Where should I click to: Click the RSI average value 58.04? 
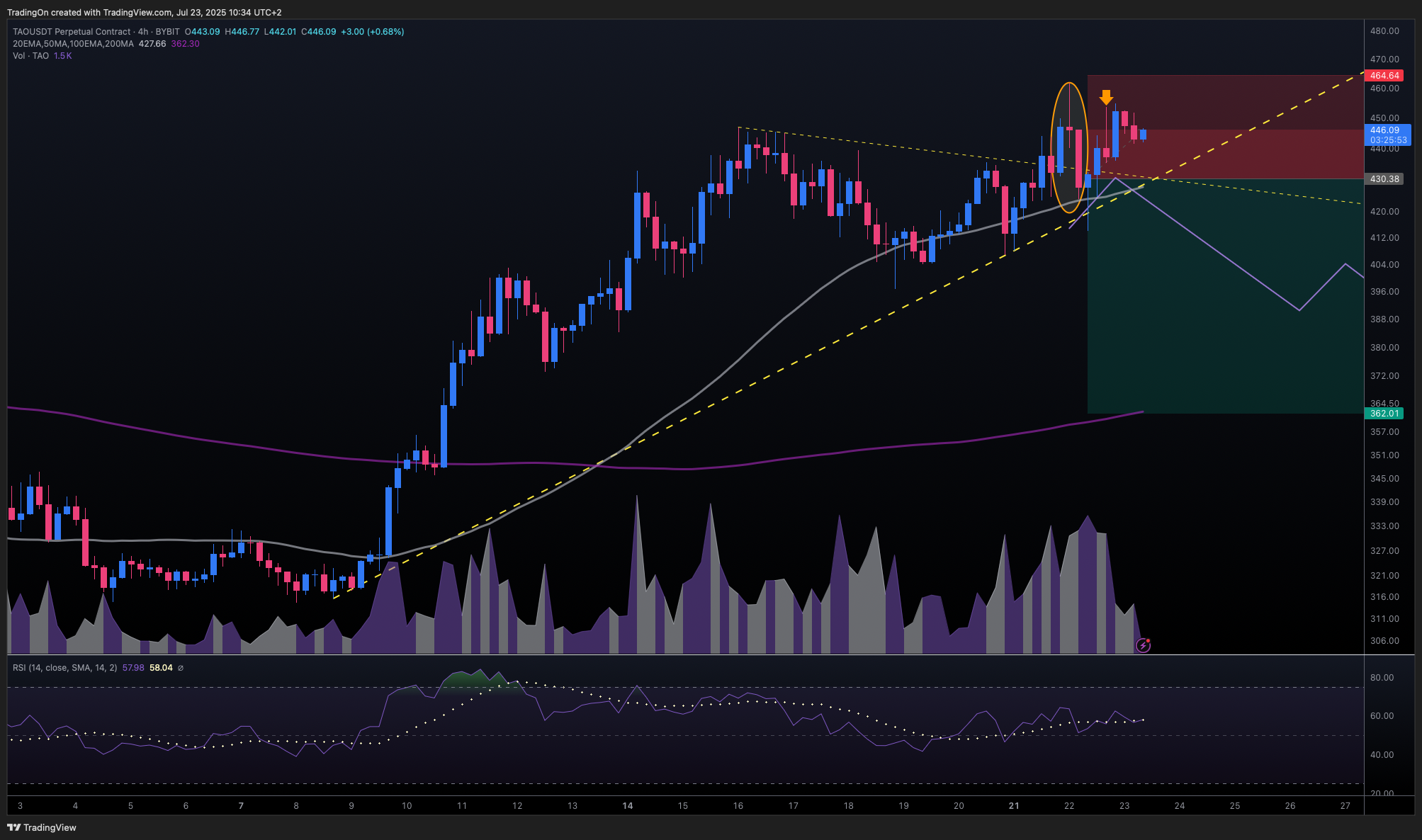161,668
